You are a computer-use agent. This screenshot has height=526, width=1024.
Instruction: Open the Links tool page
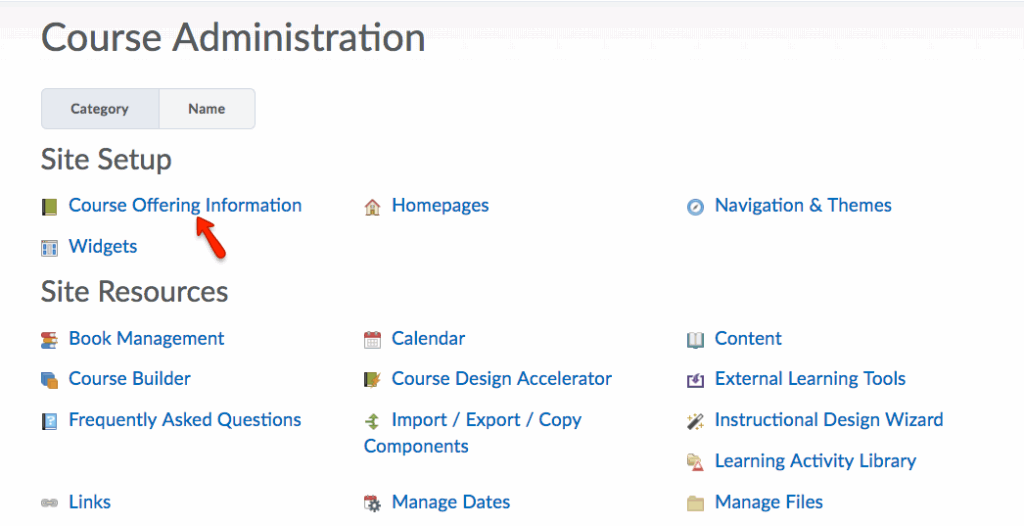coord(90,502)
